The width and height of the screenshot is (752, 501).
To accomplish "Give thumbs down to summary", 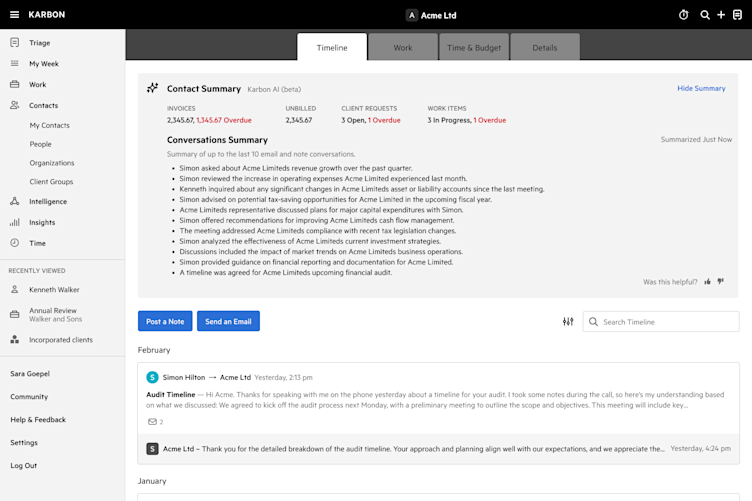I will tap(720, 281).
